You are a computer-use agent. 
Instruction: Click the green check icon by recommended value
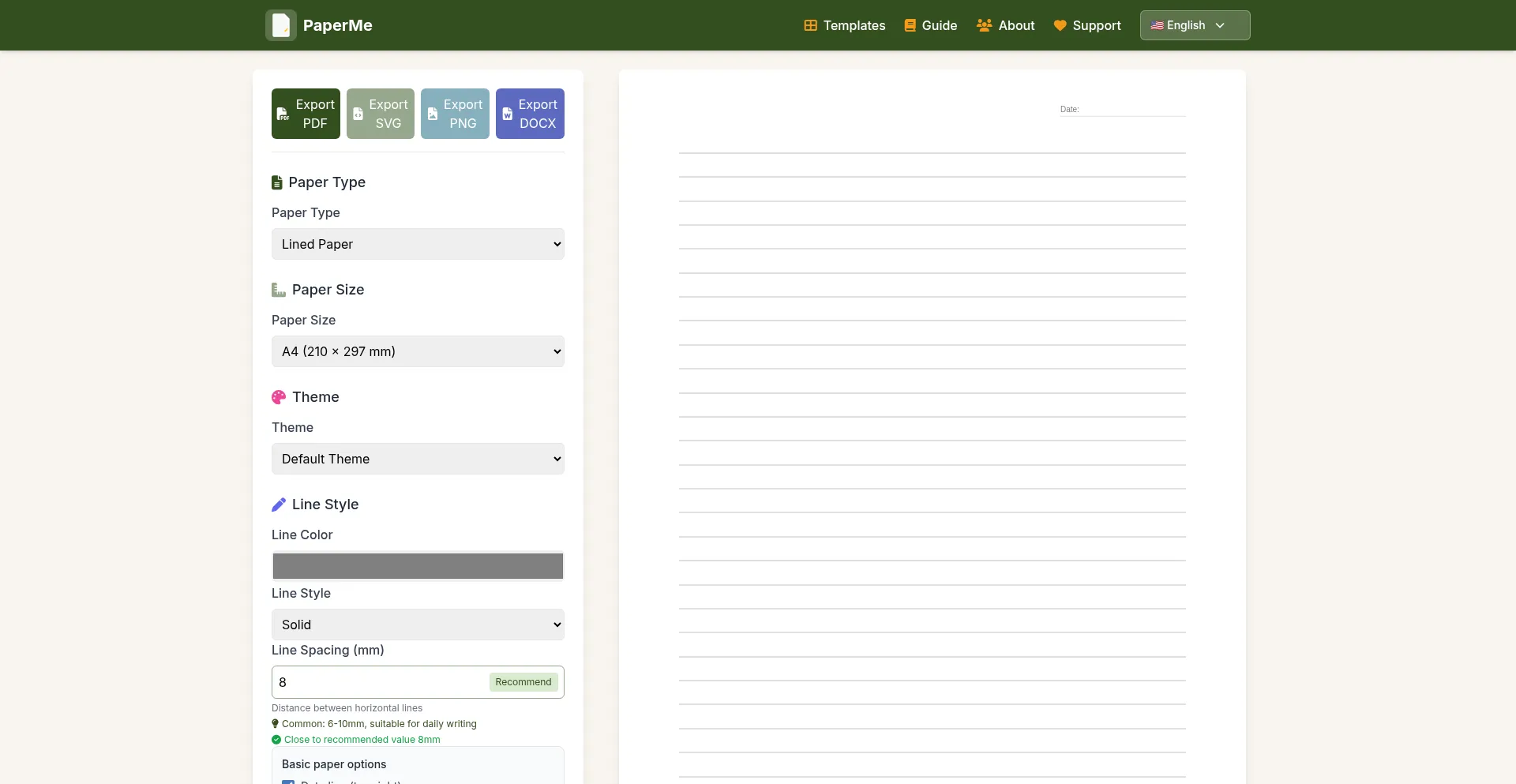coord(276,740)
